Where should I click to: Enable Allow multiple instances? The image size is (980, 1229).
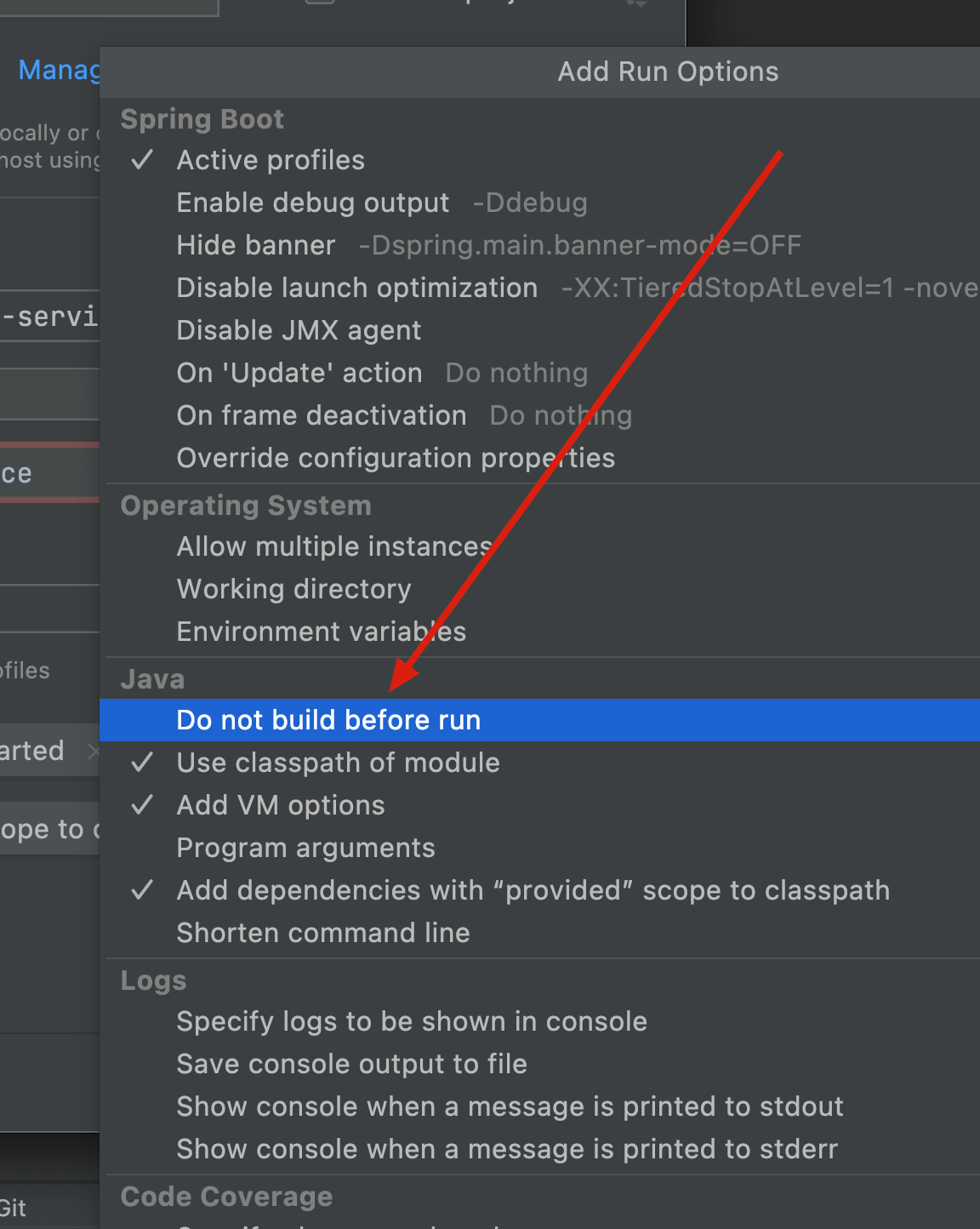point(334,546)
